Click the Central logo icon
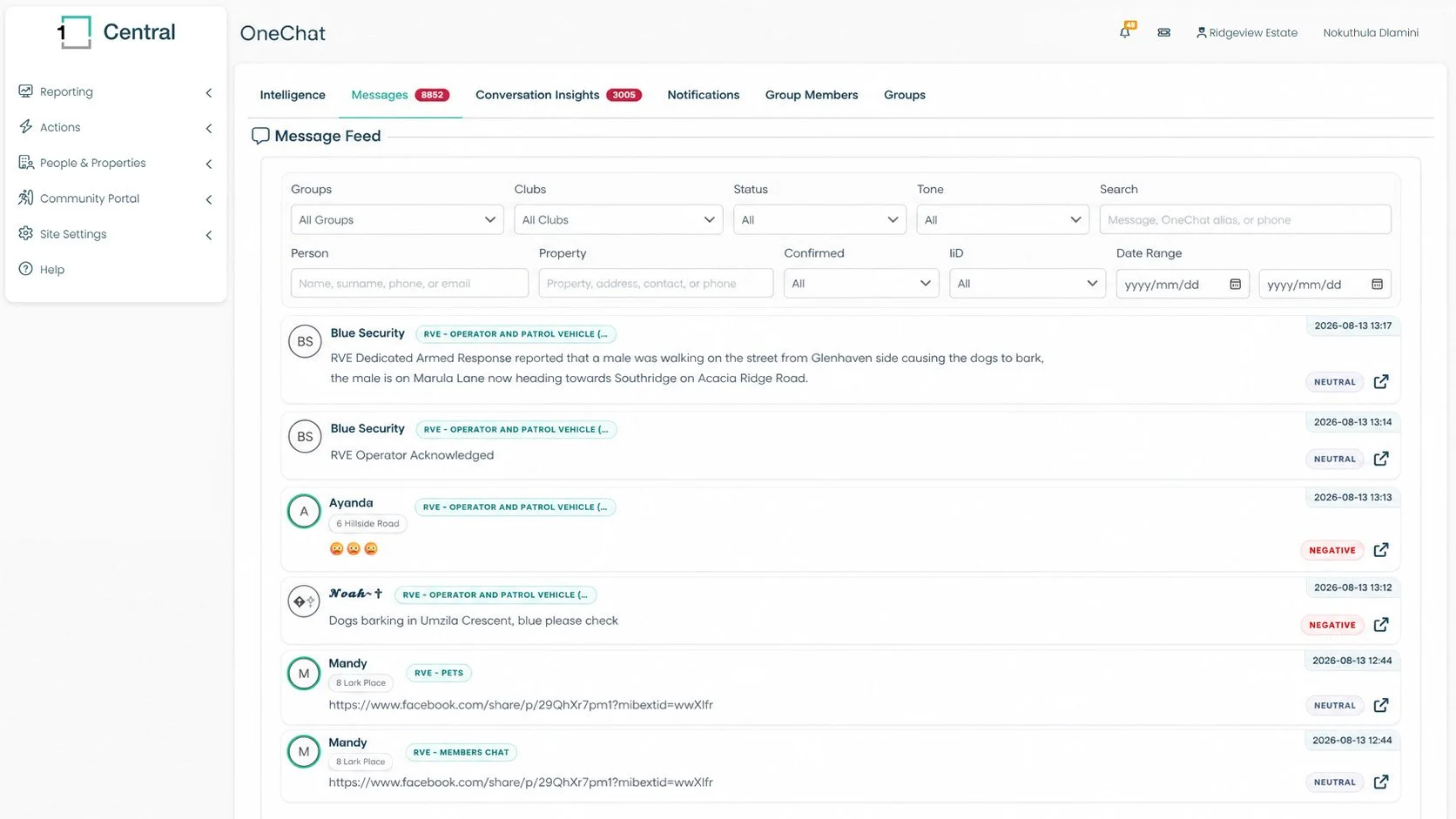1456x819 pixels. [x=74, y=32]
